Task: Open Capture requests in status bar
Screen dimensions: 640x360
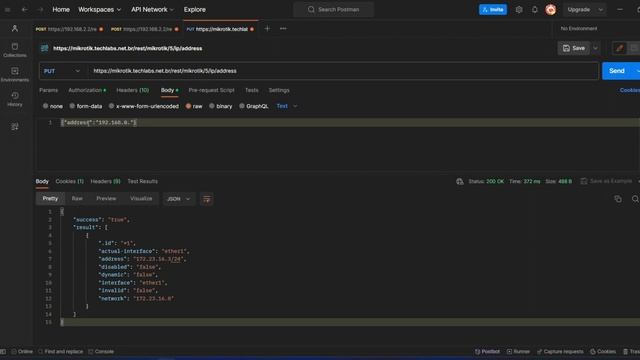Action: coord(560,351)
